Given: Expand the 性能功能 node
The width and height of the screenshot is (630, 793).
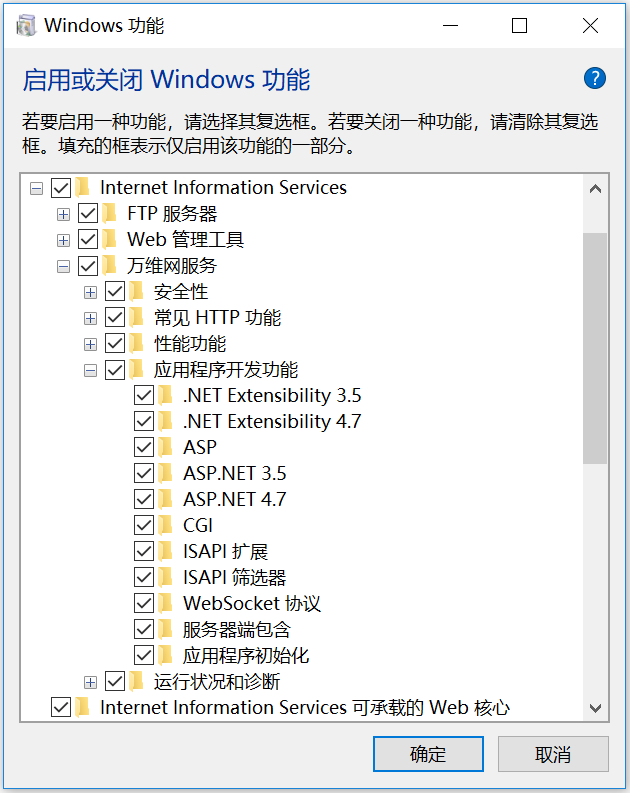Looking at the screenshot, I should point(91,344).
